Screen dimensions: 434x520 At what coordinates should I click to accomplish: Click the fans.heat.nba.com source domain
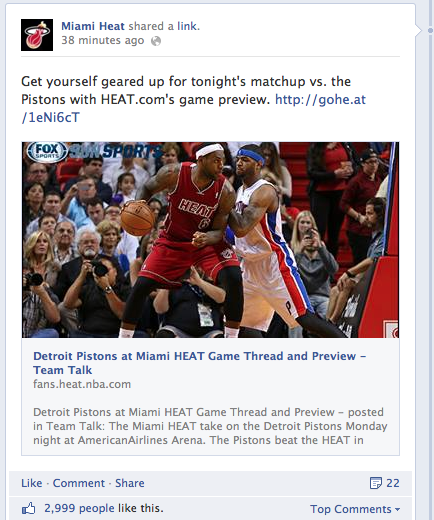[82, 384]
